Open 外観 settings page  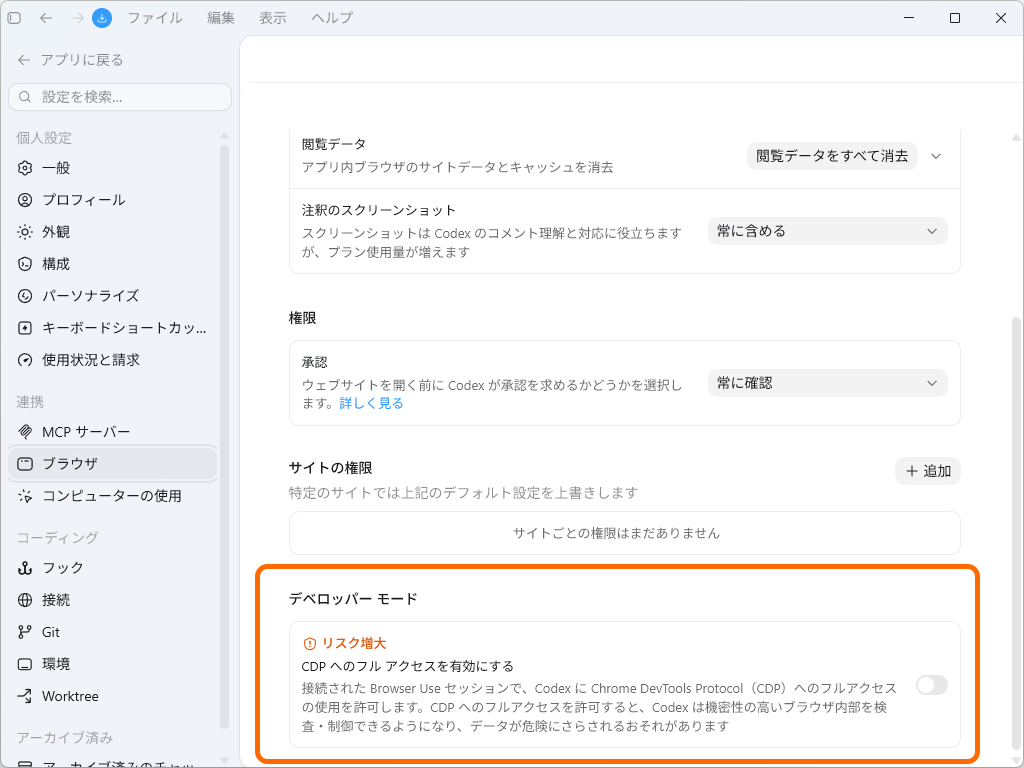coord(112,232)
